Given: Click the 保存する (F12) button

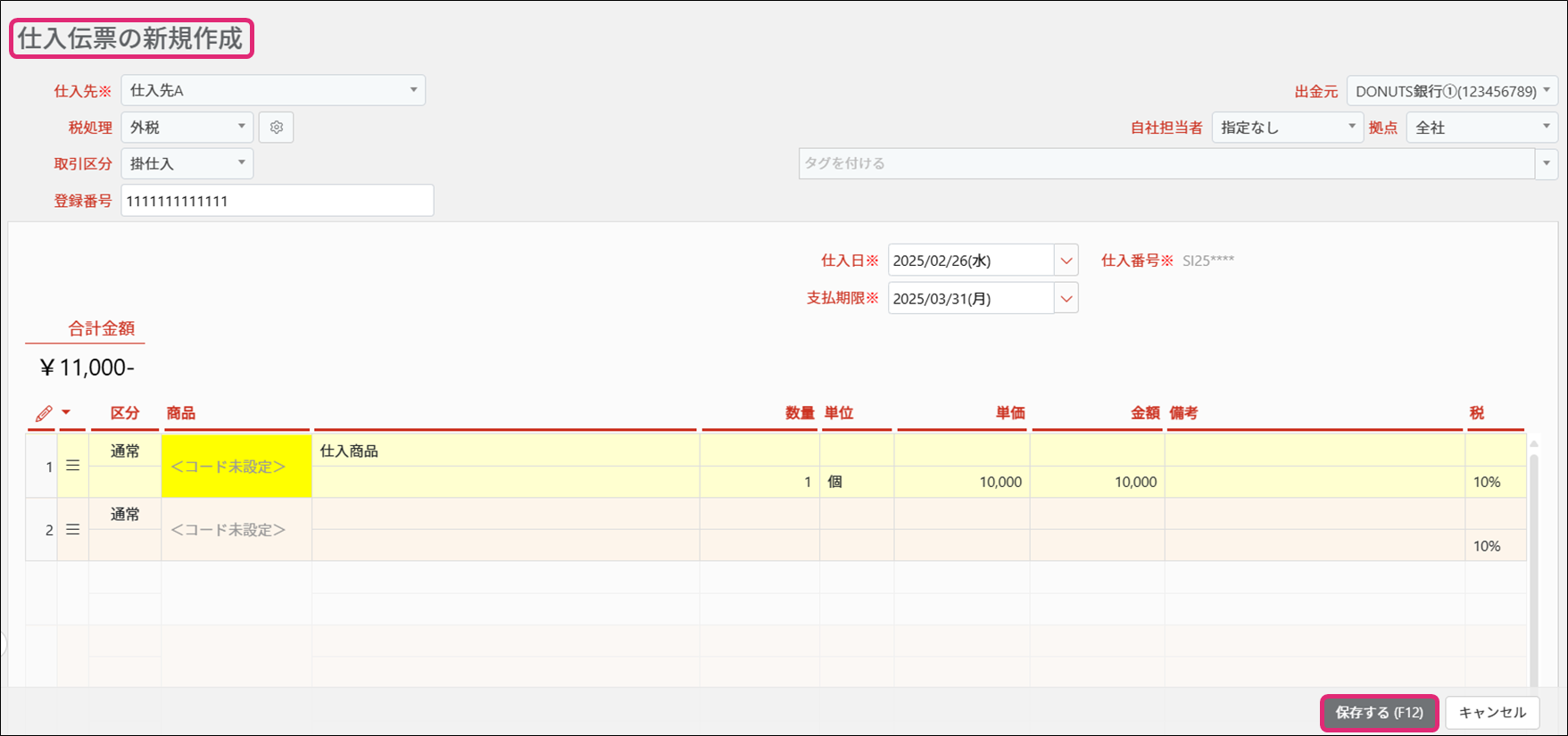Looking at the screenshot, I should coord(1379,713).
